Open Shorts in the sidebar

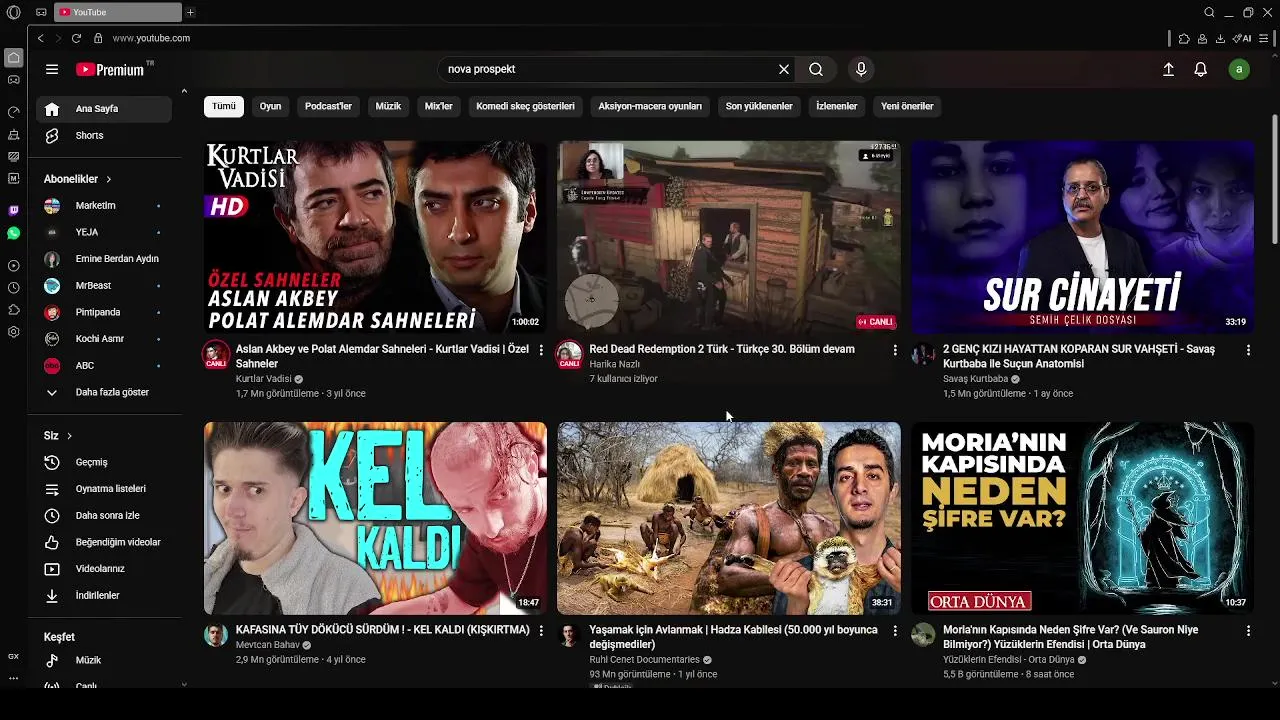pos(104,136)
